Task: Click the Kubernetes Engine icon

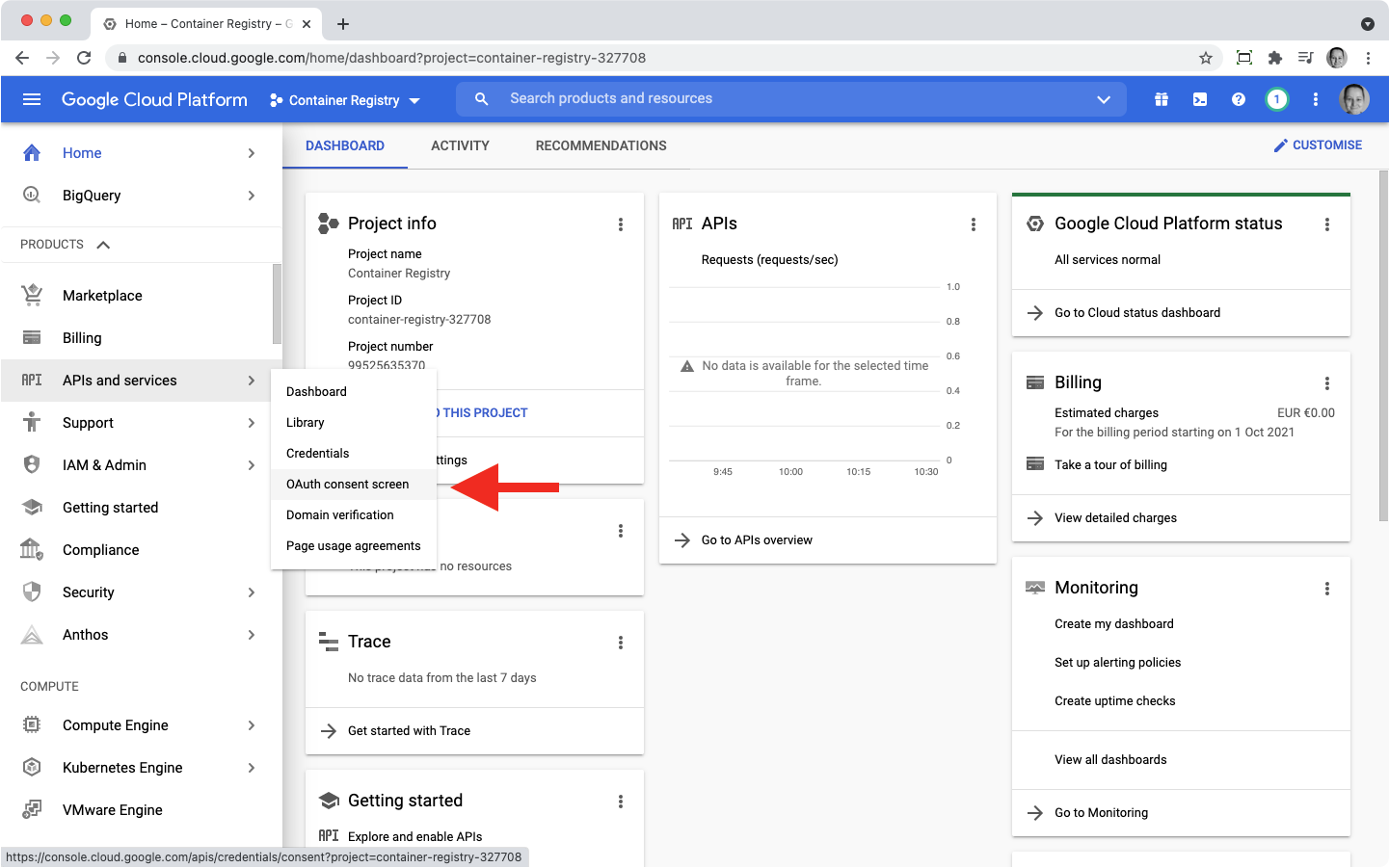Action: point(32,767)
